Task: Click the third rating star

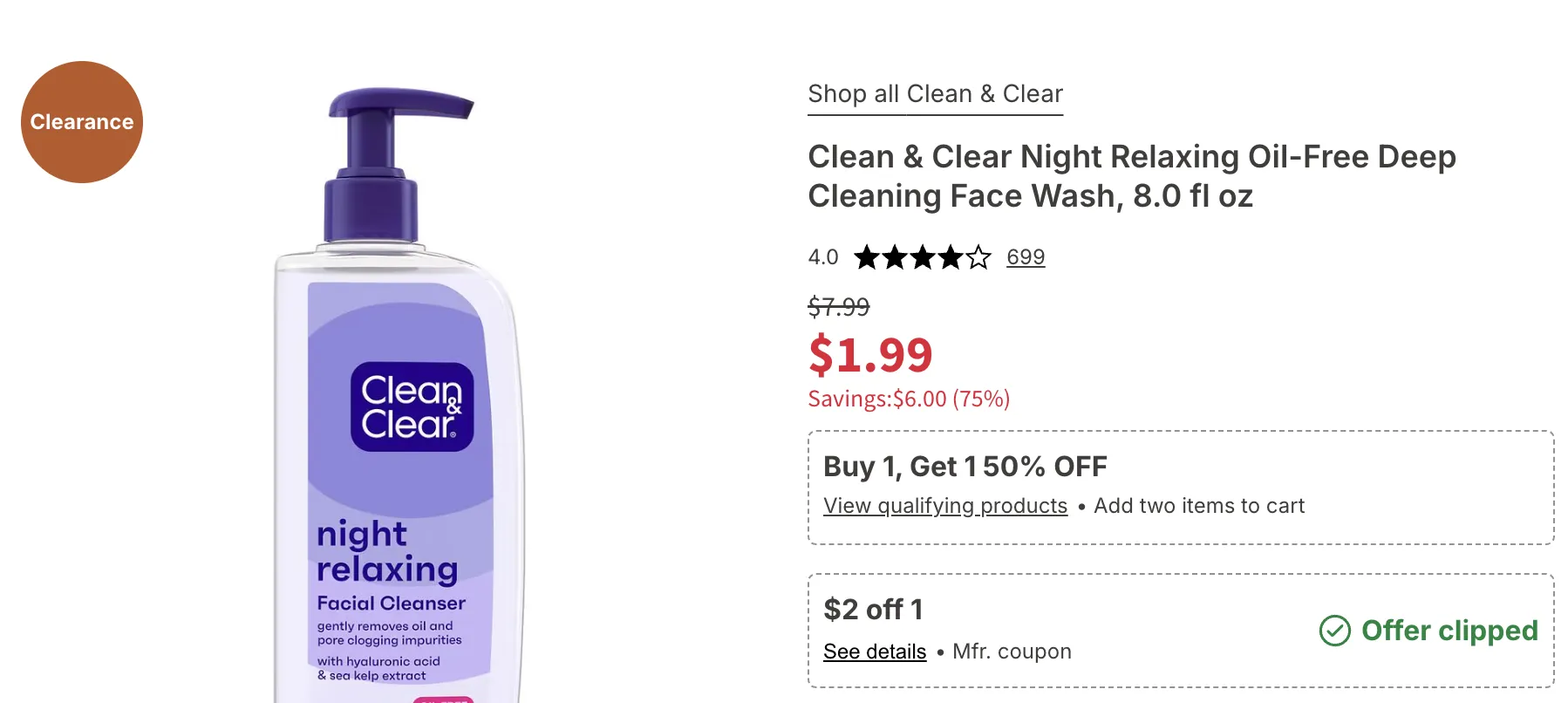Action: (x=923, y=257)
